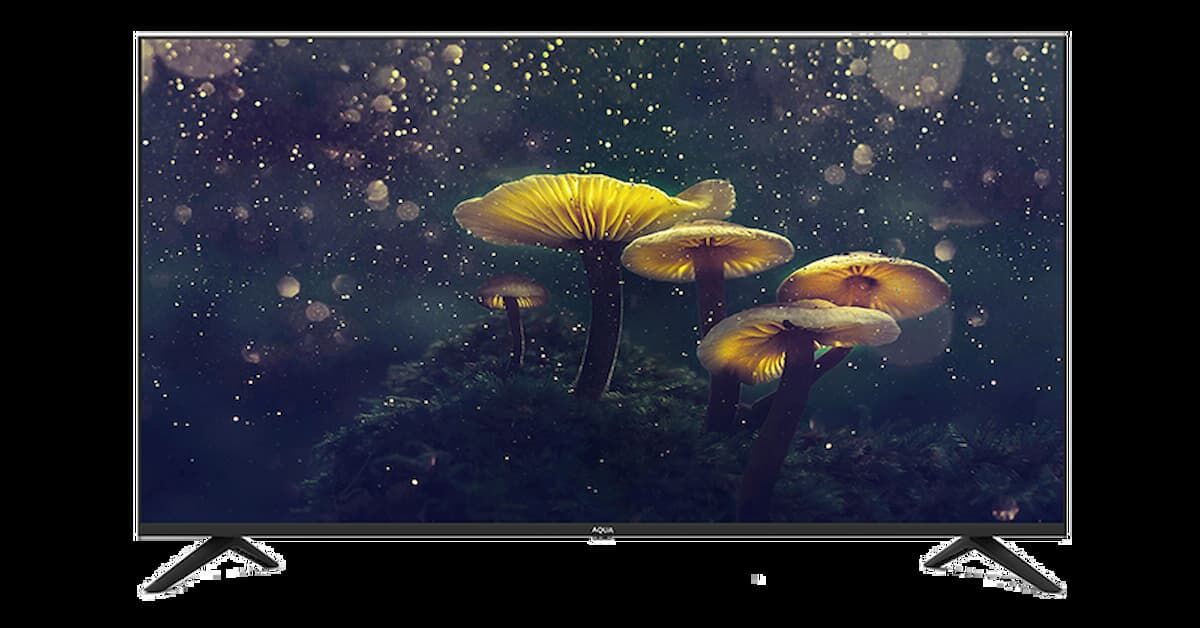
Task: Click the AQUA logo on the TV bezel
Action: point(603,528)
